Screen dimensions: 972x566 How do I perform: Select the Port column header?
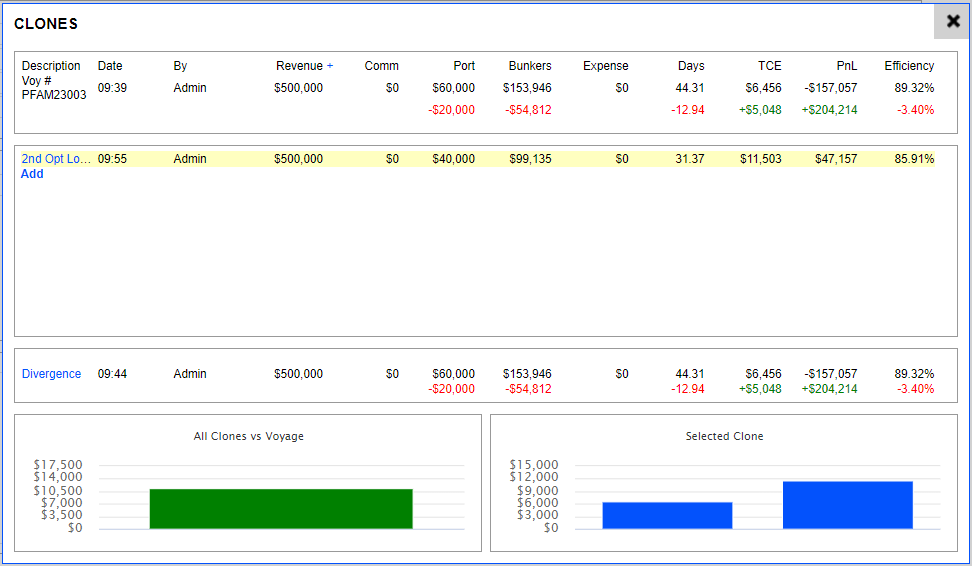463,66
